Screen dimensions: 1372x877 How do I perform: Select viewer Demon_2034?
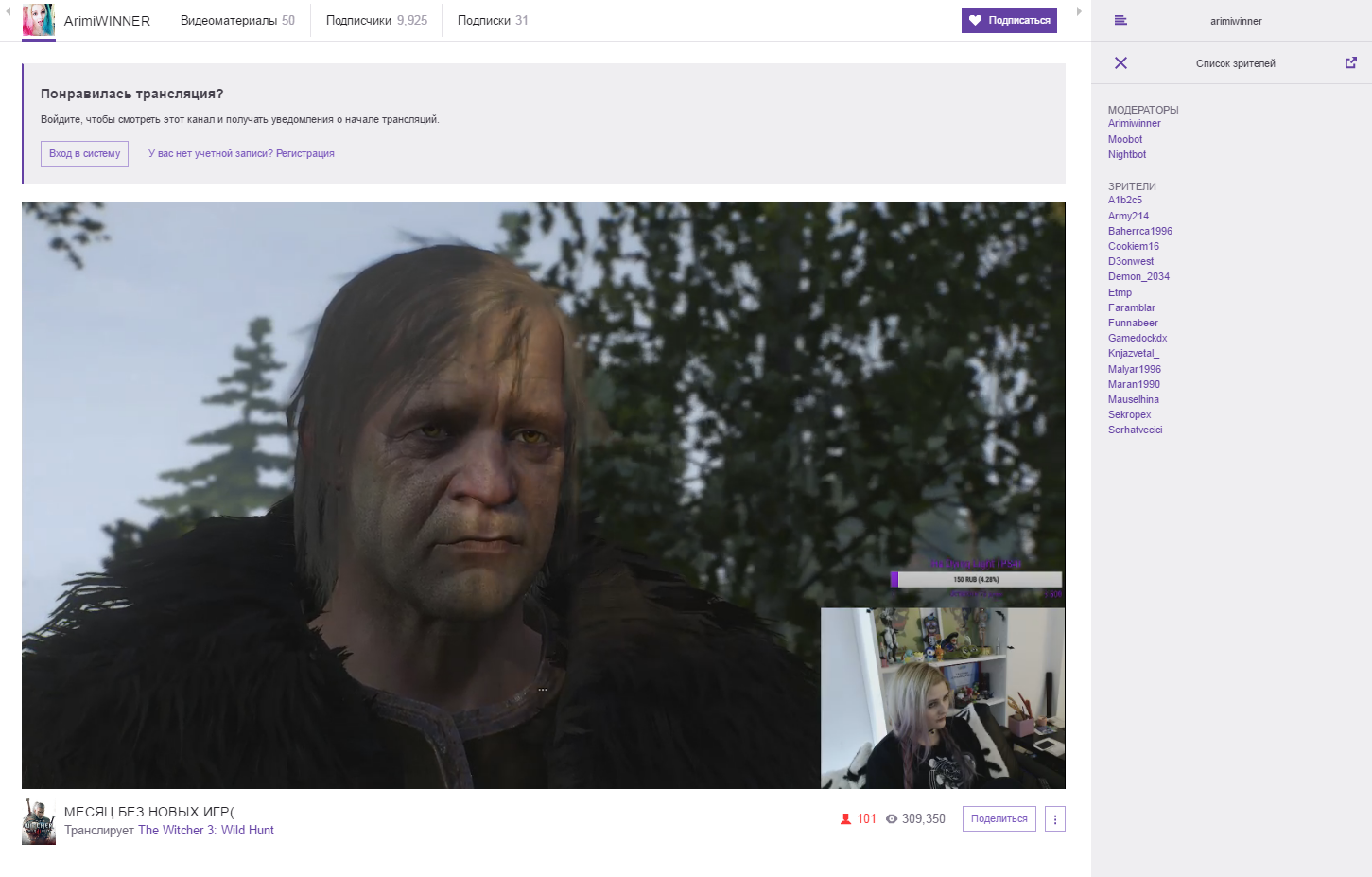(x=1139, y=276)
